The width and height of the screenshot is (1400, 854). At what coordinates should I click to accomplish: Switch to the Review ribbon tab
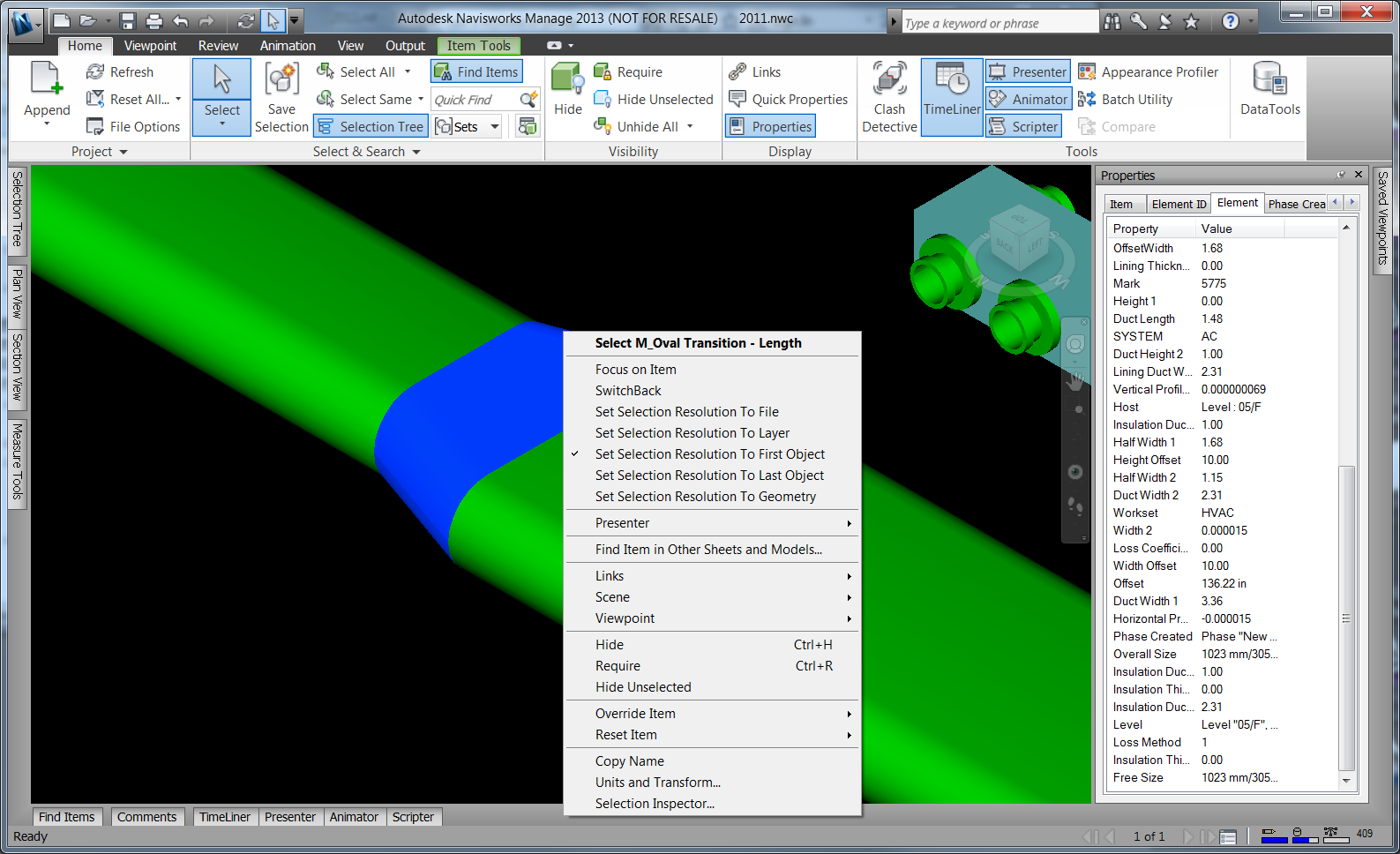pos(218,46)
